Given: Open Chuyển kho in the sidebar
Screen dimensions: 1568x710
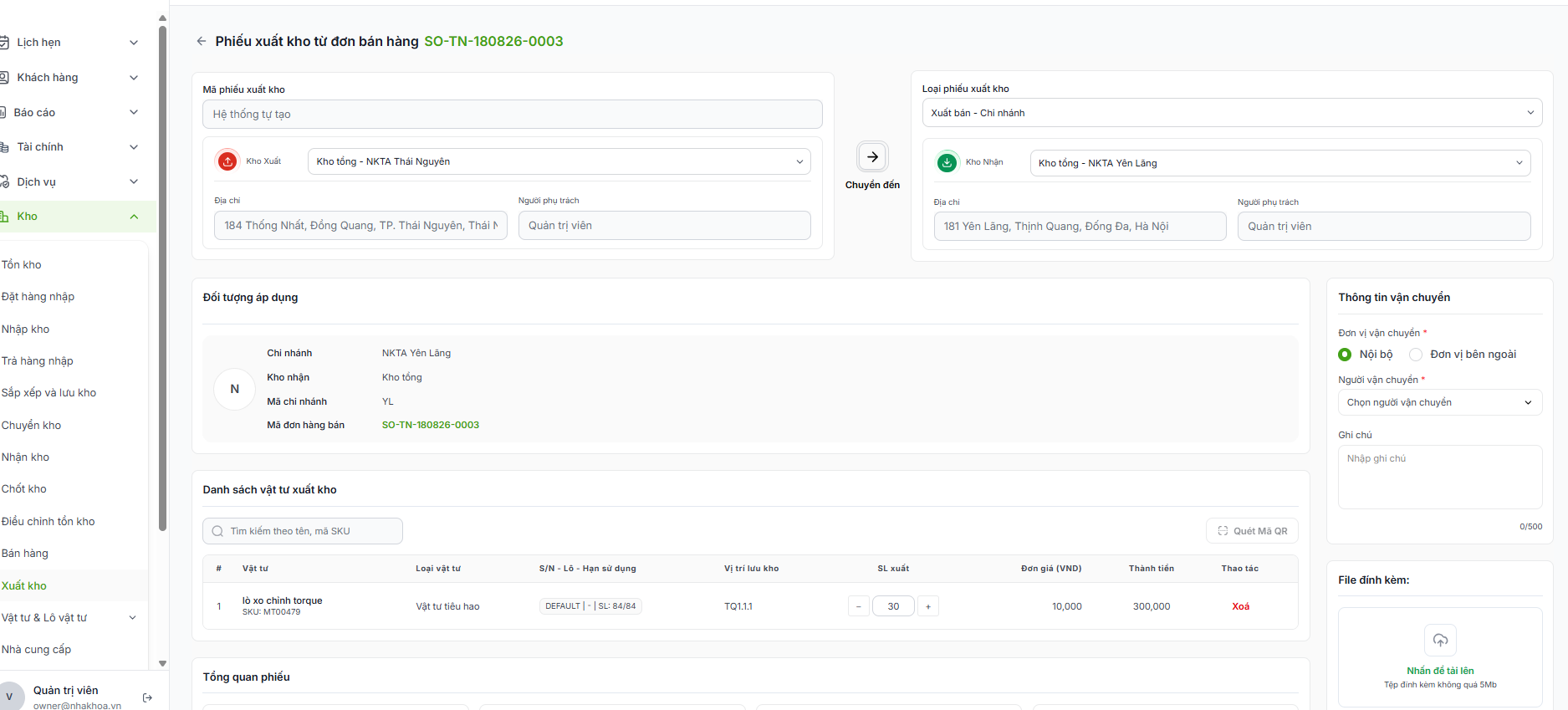Looking at the screenshot, I should click(x=32, y=425).
